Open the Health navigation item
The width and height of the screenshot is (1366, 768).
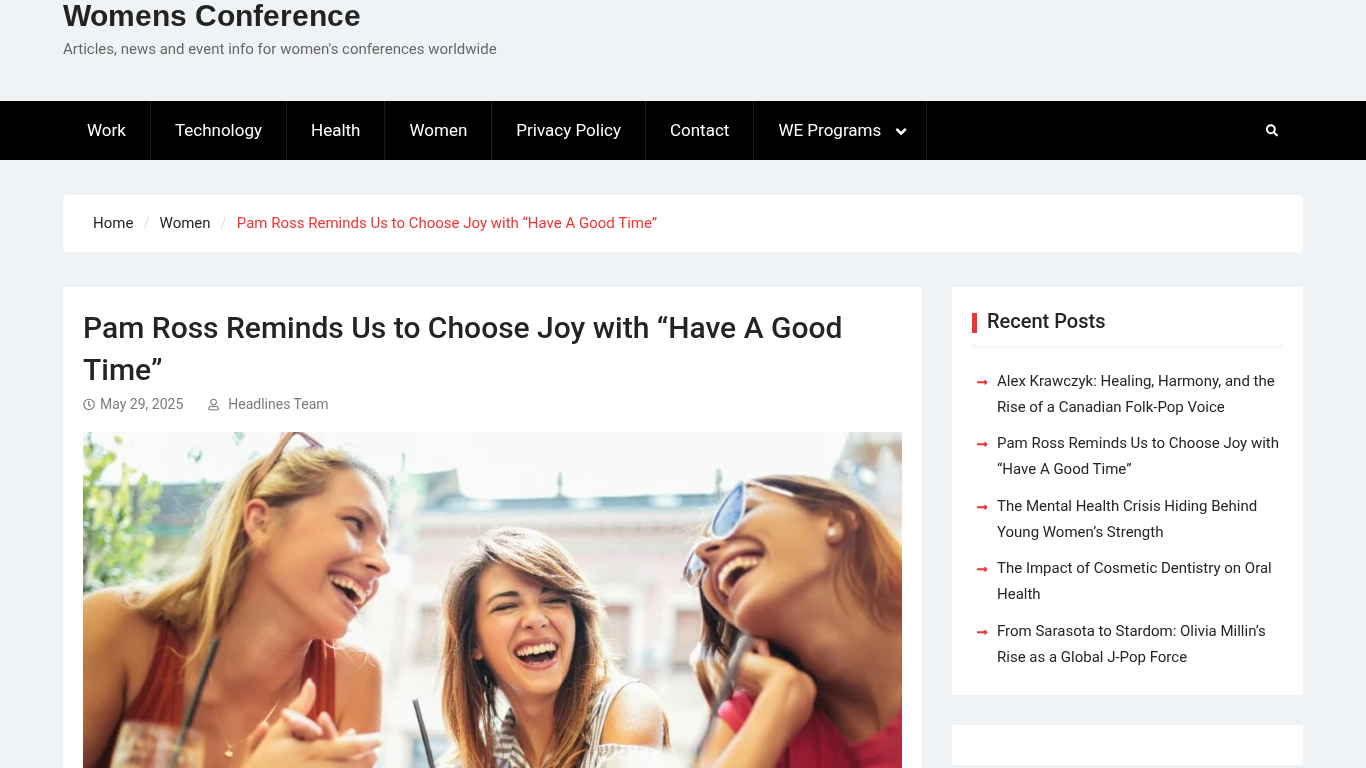click(x=335, y=130)
